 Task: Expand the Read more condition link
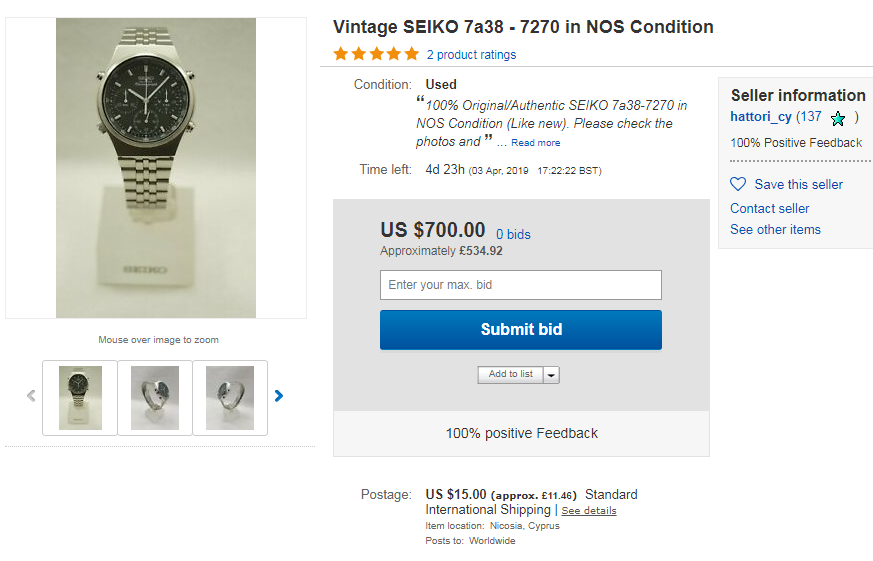(x=536, y=143)
